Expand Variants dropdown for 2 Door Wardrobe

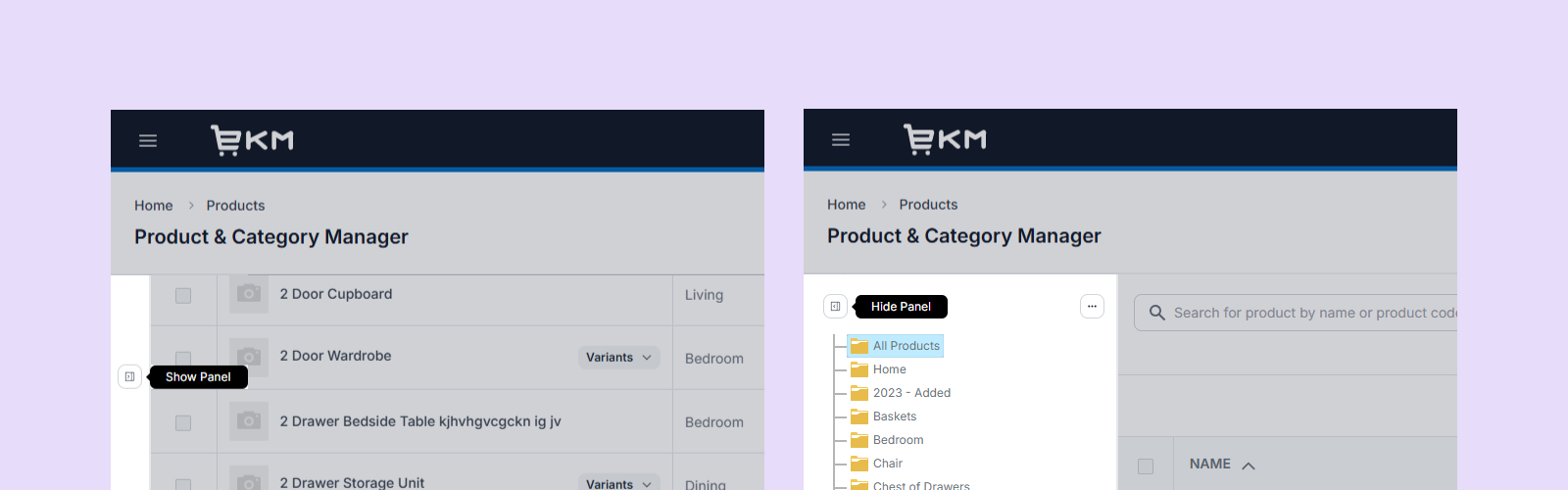(x=618, y=358)
